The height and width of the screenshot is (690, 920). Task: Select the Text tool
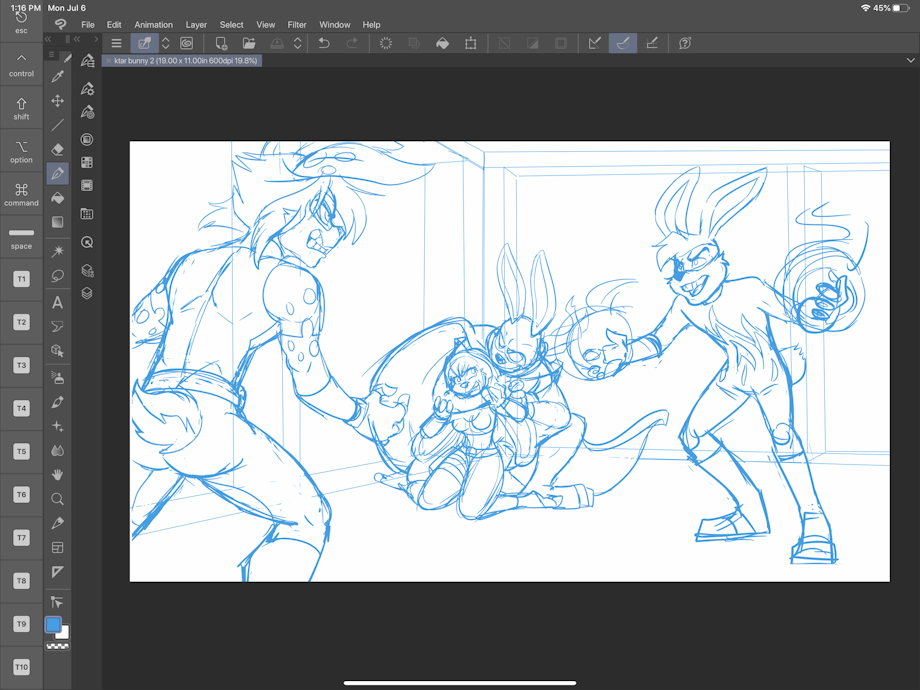(x=58, y=302)
